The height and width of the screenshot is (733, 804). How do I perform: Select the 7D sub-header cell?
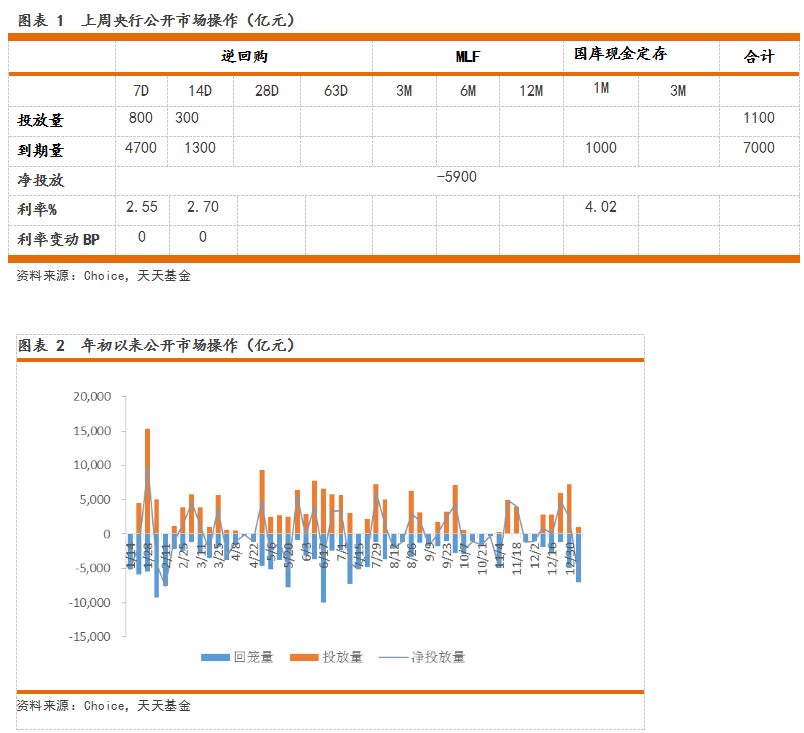[x=141, y=91]
